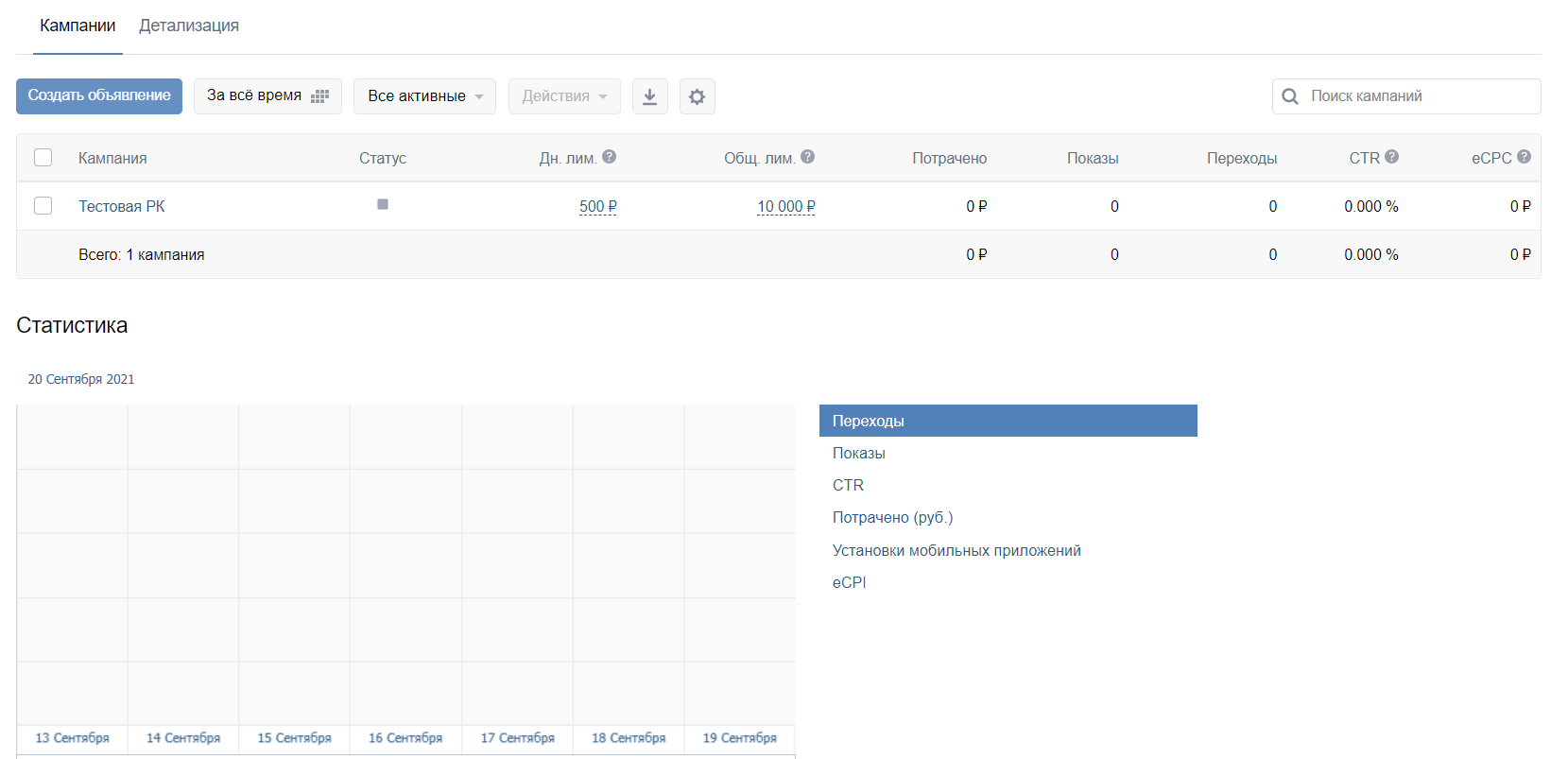
Task: Tick the select-all campaigns checkbox
Action: click(43, 158)
